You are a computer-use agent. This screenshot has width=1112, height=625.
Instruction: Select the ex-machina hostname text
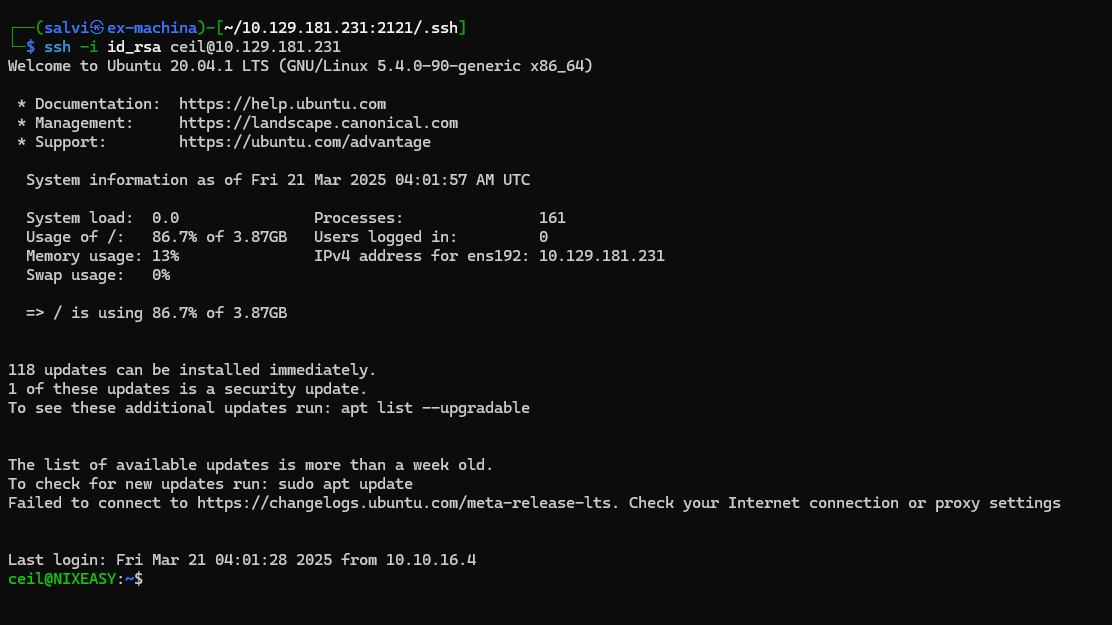click(x=152, y=28)
